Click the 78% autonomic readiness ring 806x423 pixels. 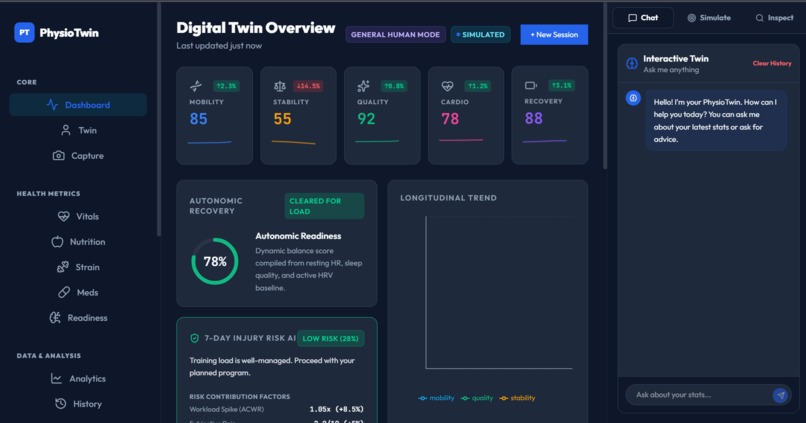pyautogui.click(x=215, y=261)
